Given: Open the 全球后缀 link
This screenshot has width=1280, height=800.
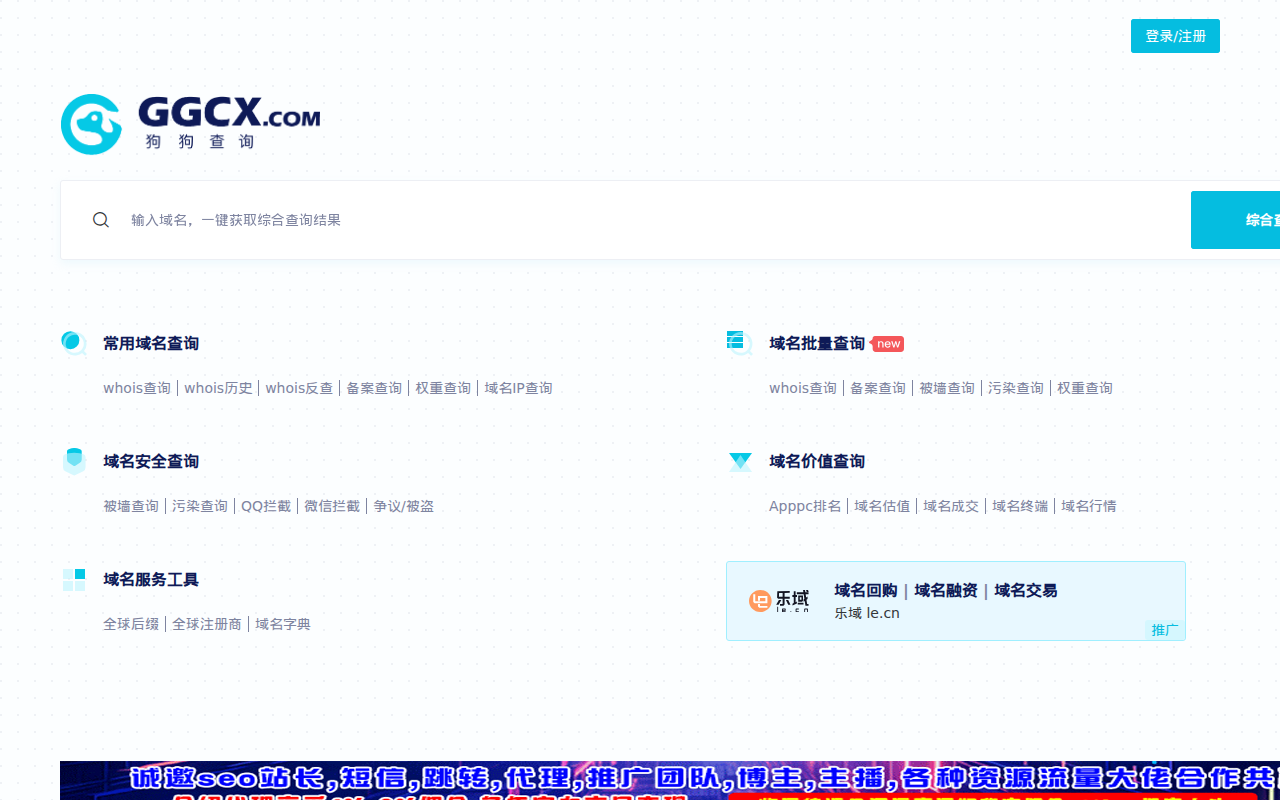Looking at the screenshot, I should point(131,624).
